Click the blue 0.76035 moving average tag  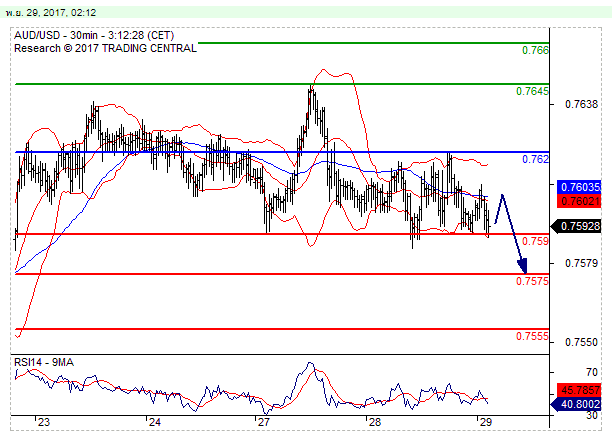[579, 187]
